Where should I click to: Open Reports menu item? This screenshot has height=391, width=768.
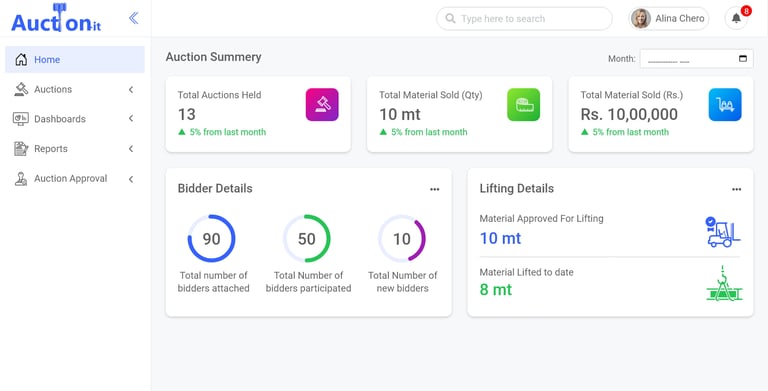pos(75,148)
